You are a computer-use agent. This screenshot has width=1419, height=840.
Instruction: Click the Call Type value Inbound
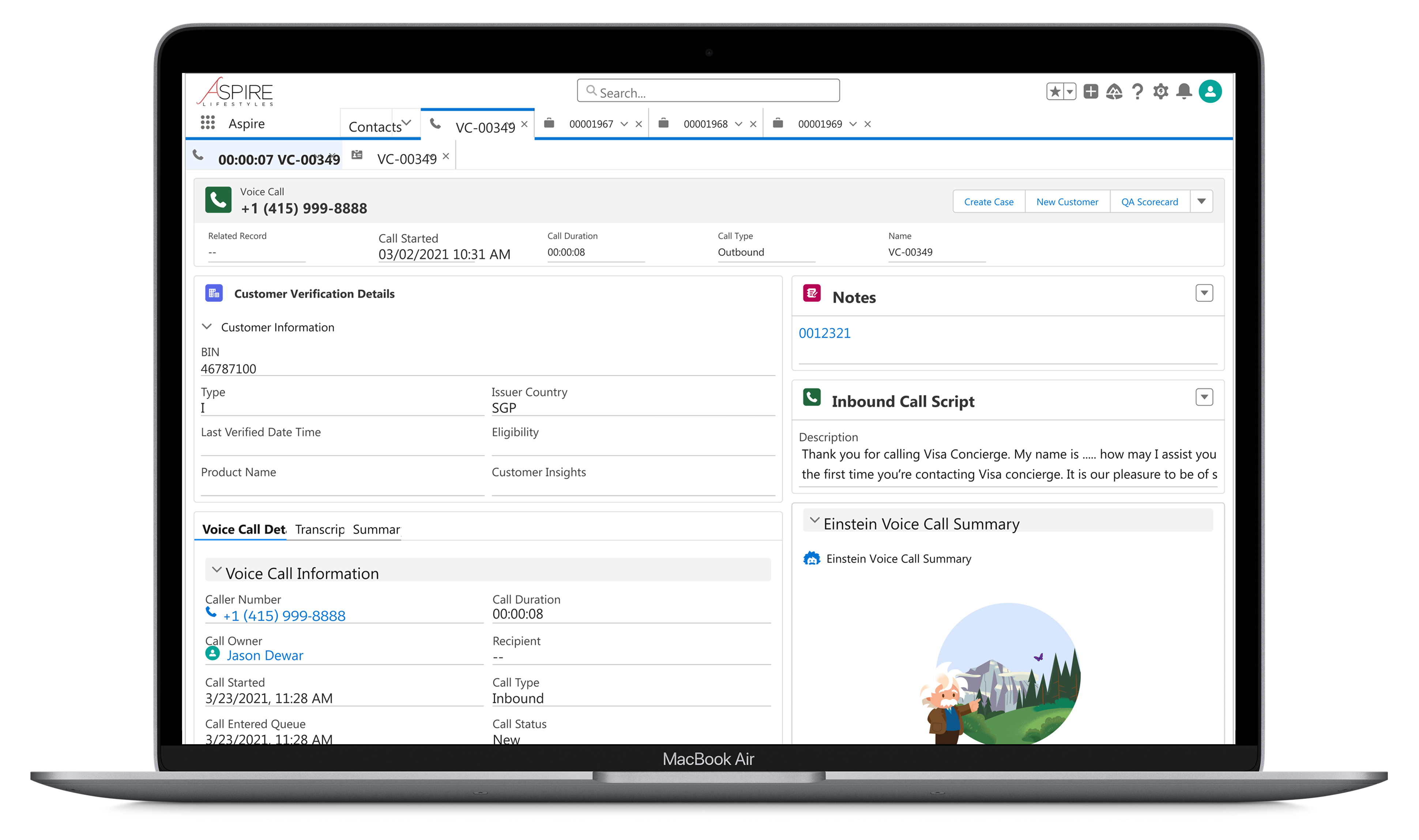(x=517, y=699)
